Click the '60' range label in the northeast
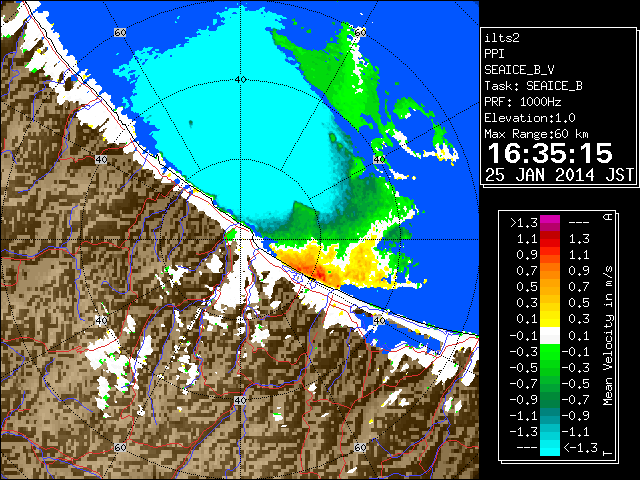Viewport: 640px width, 480px height. pyautogui.click(x=360, y=32)
